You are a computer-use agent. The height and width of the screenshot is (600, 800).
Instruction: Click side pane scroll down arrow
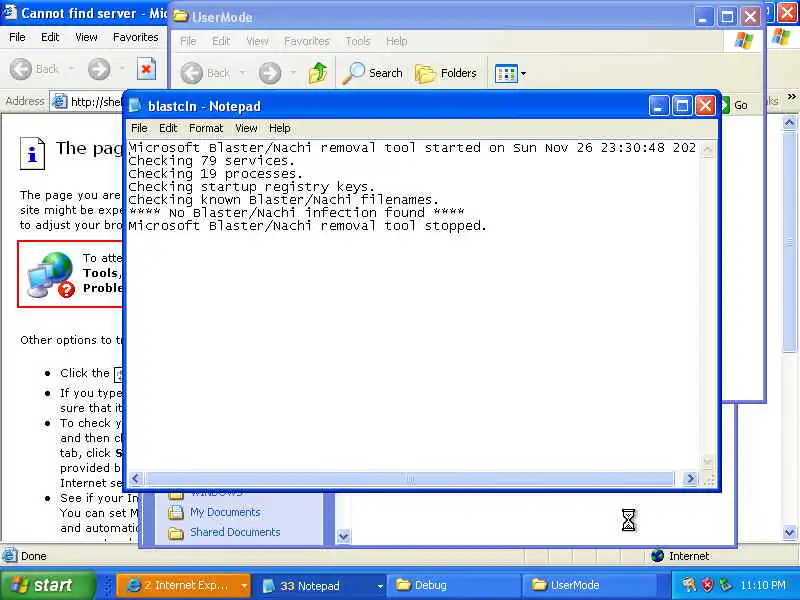pos(343,536)
